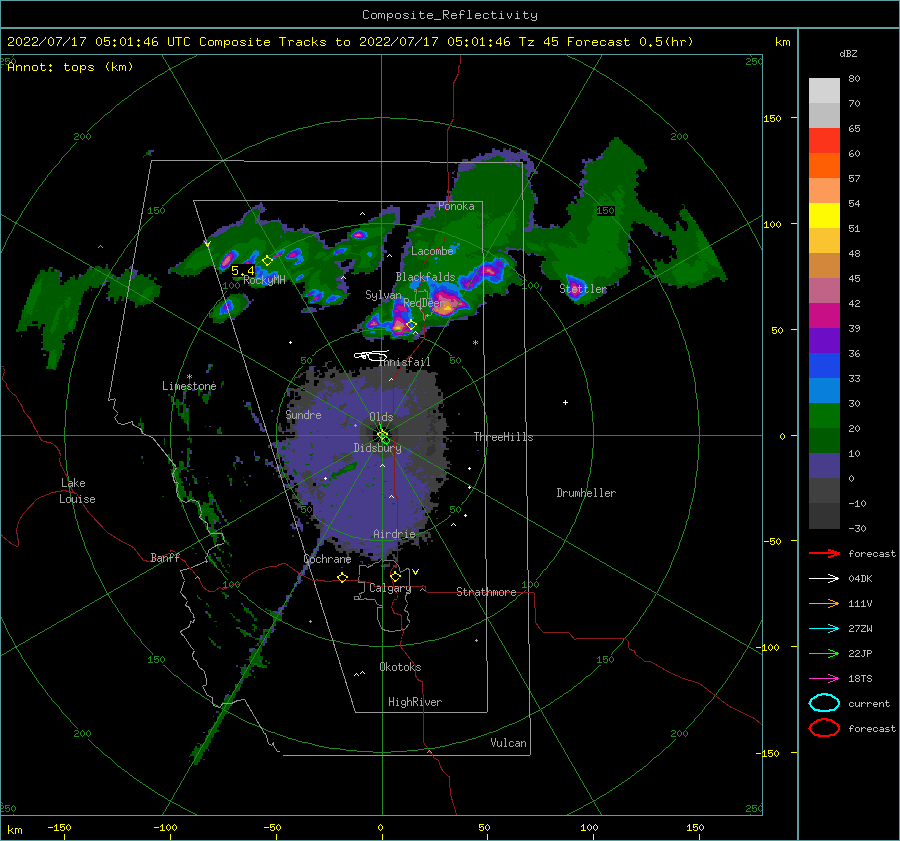Screen dimensions: 900x841
Task: Click the HighRiver label
Action: pyautogui.click(x=415, y=702)
